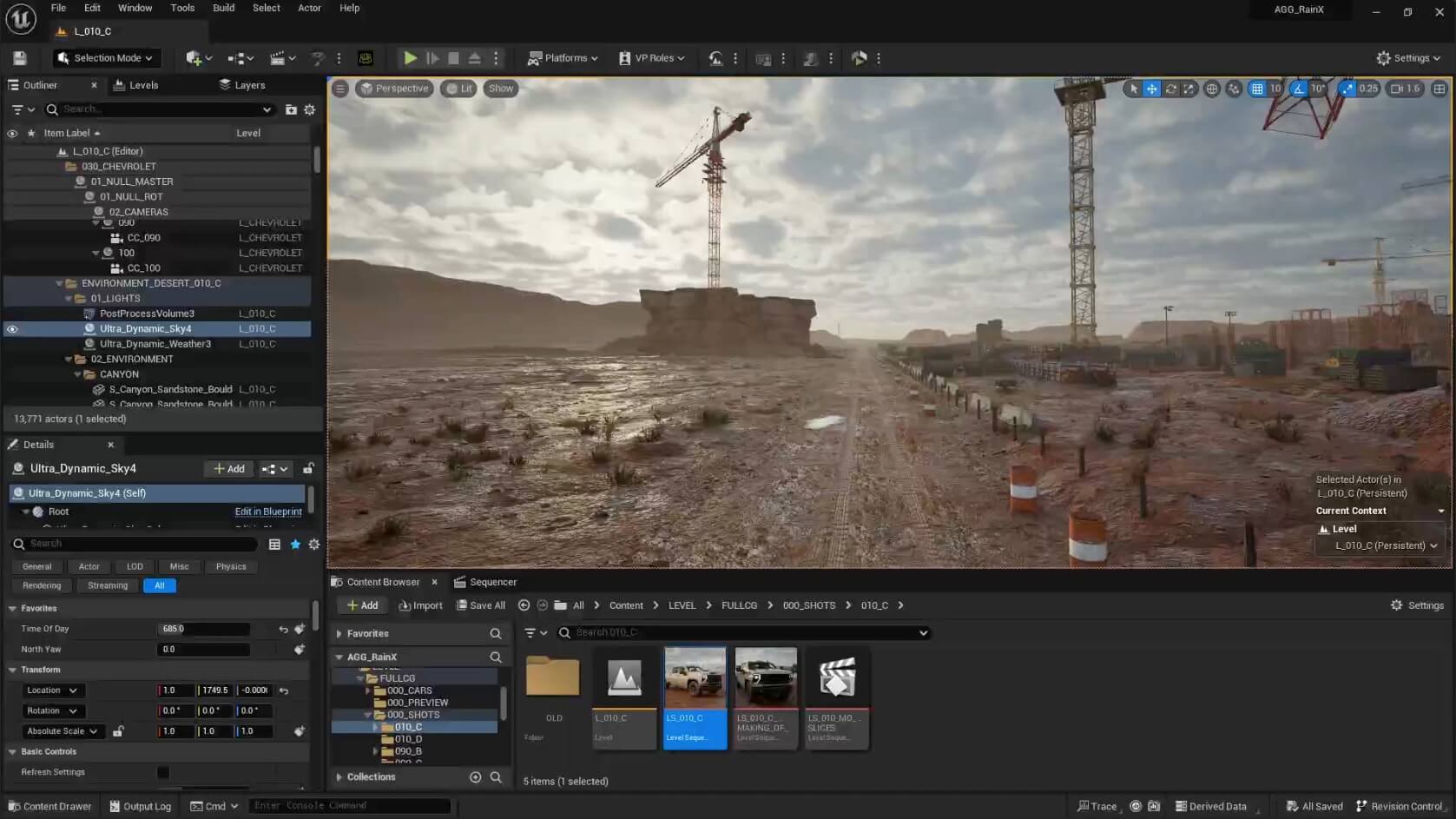The image size is (1456, 819).
Task: Open the Tools menu
Action: click(182, 8)
